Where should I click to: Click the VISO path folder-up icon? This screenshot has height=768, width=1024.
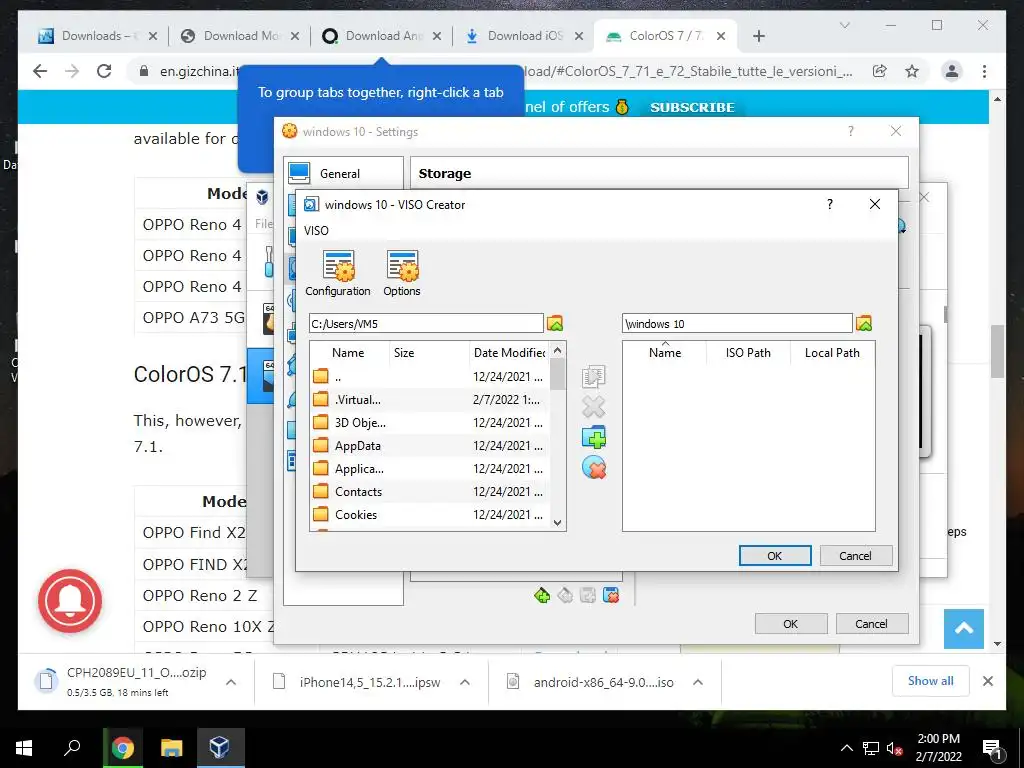863,323
